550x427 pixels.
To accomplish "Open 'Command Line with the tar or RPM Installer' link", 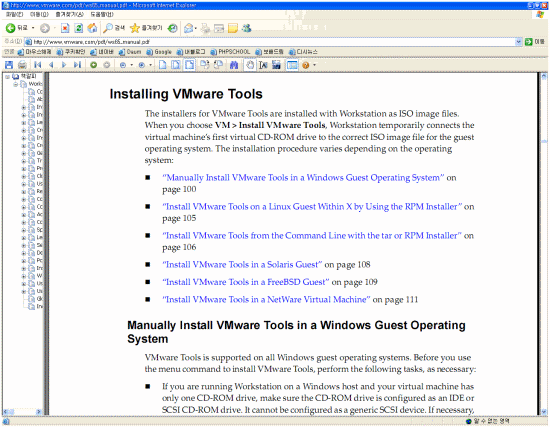I will 312,236.
